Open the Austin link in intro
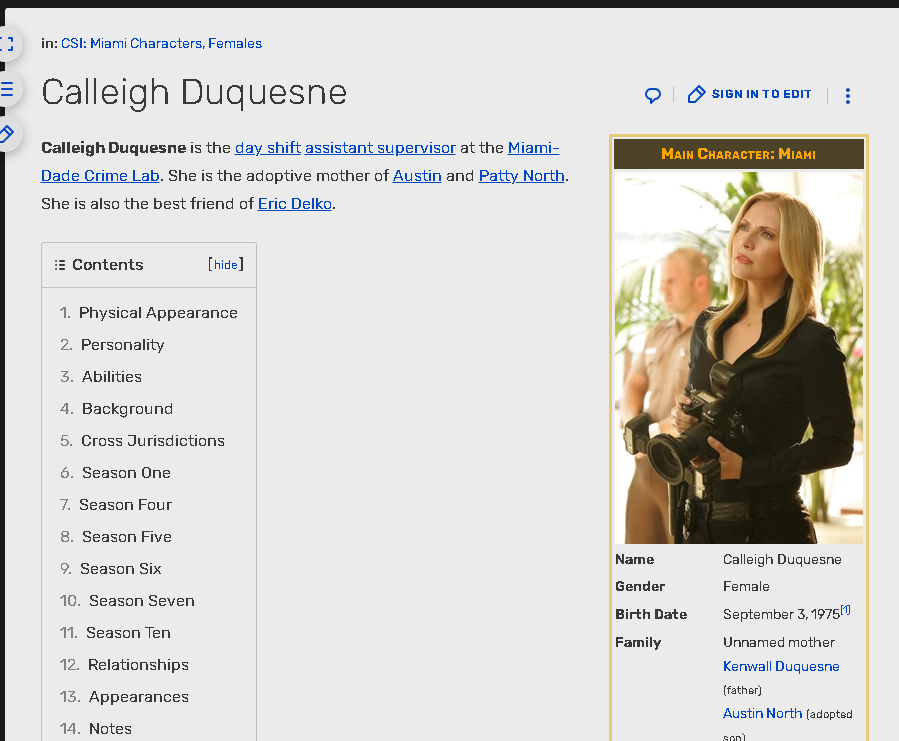899x741 pixels. [417, 176]
